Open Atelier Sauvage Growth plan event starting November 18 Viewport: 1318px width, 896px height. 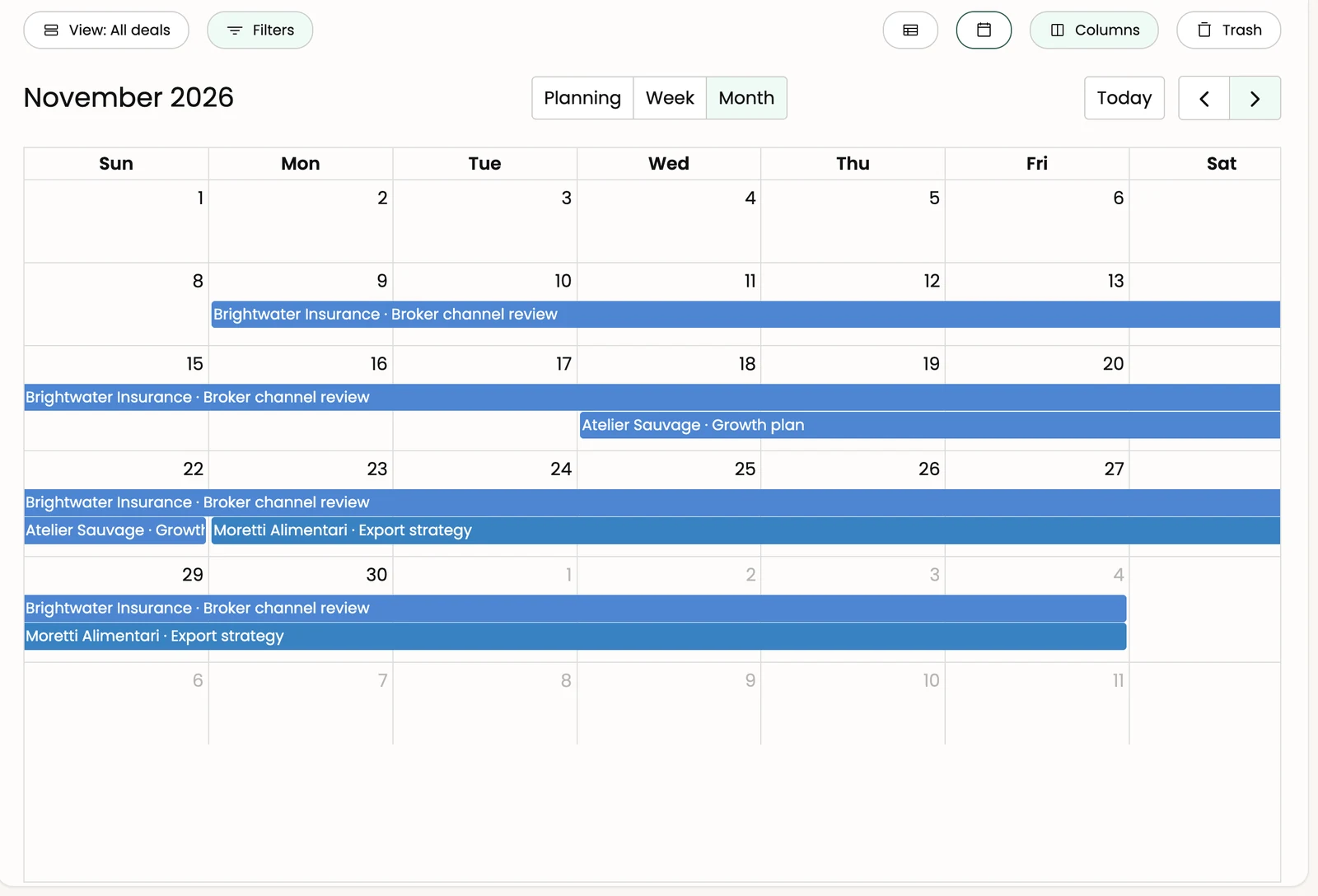click(x=930, y=426)
